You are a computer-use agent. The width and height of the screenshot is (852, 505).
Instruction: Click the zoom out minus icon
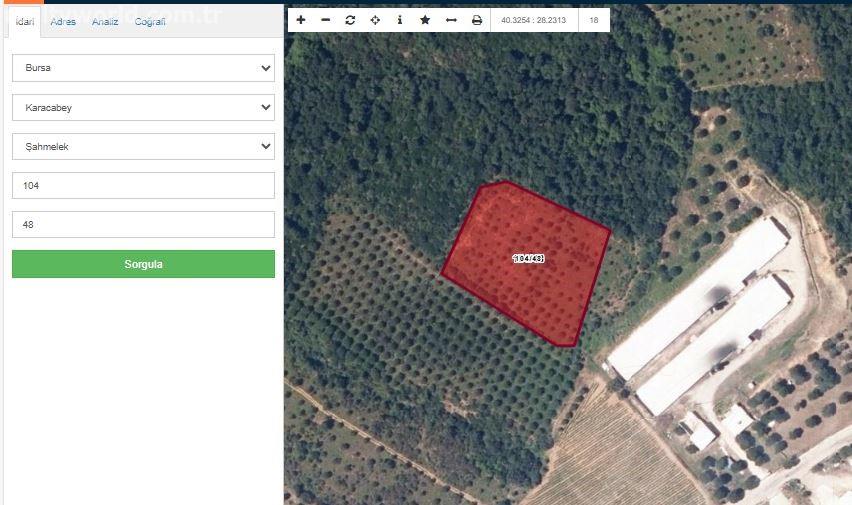(x=325, y=20)
